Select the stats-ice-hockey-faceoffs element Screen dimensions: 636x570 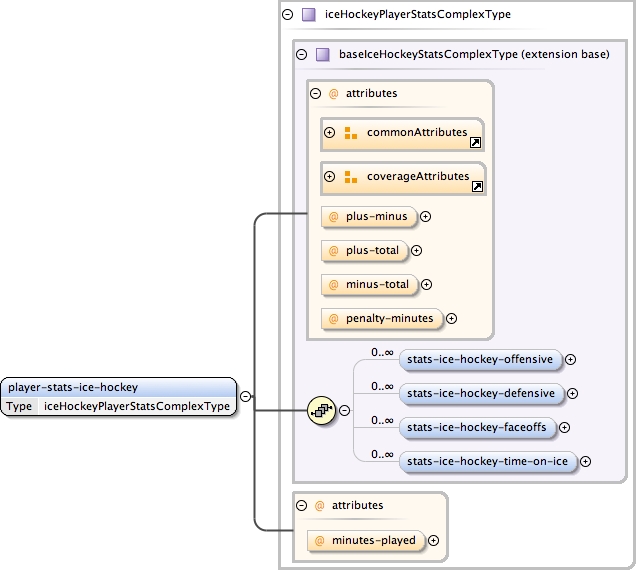[476, 427]
